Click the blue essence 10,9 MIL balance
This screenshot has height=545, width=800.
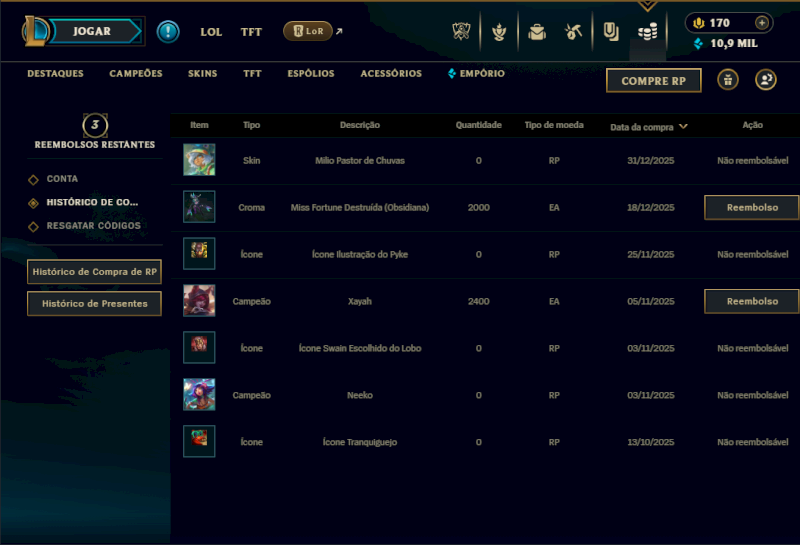click(727, 43)
